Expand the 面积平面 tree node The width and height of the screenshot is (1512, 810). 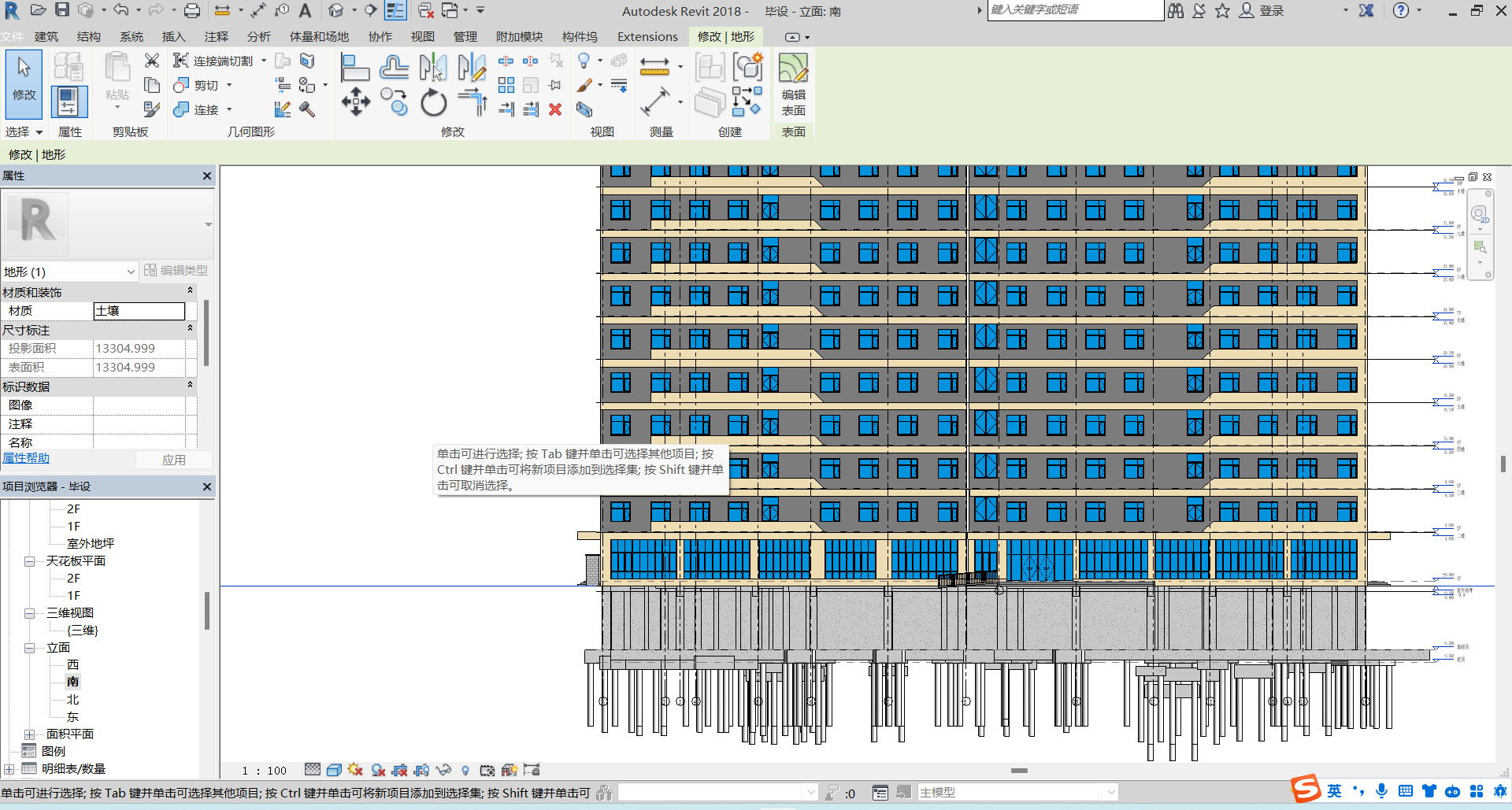point(30,734)
